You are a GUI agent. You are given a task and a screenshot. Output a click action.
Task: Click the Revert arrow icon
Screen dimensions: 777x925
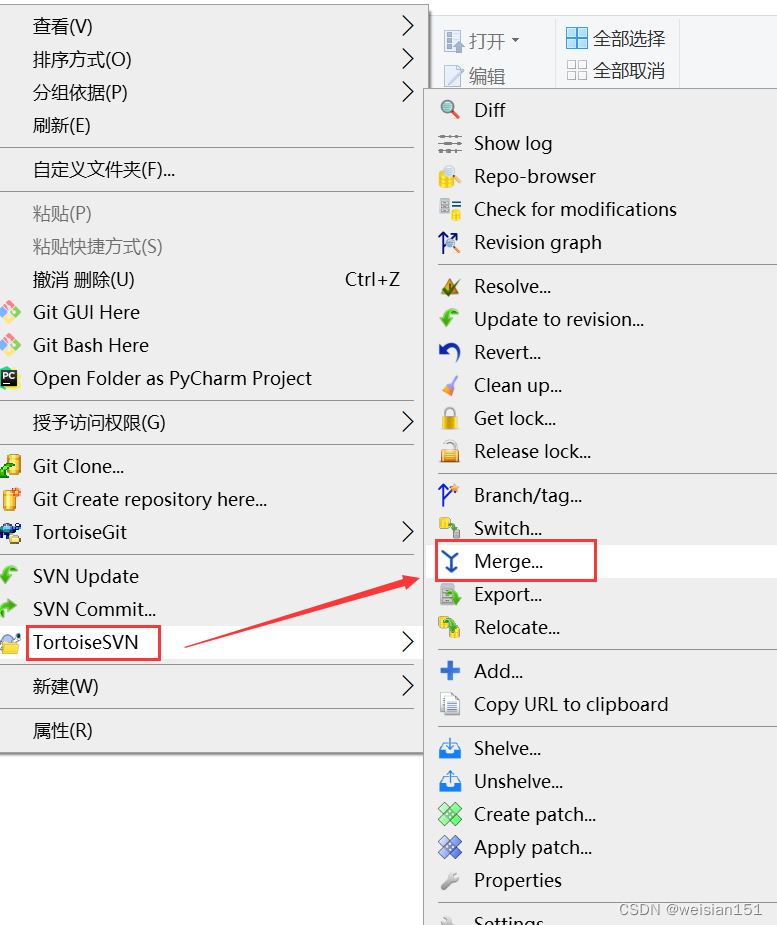450,352
